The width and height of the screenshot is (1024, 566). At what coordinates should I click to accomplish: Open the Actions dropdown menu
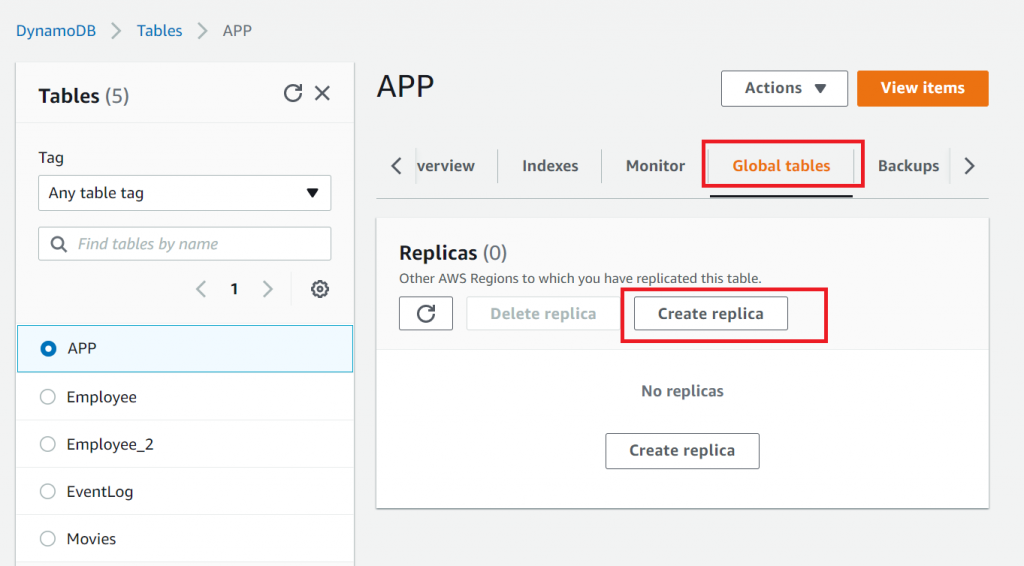point(784,88)
